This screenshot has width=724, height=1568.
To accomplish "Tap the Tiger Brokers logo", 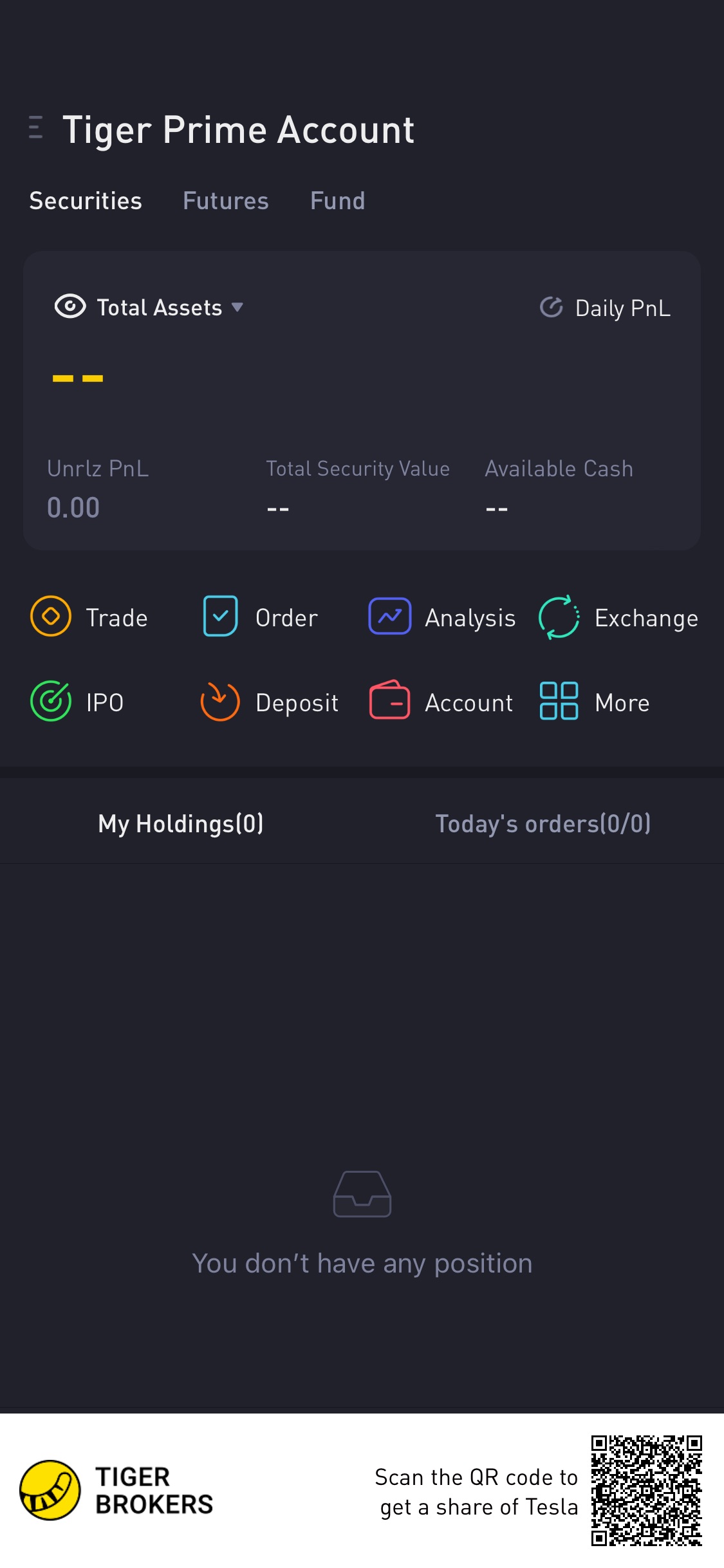I will point(116,1491).
